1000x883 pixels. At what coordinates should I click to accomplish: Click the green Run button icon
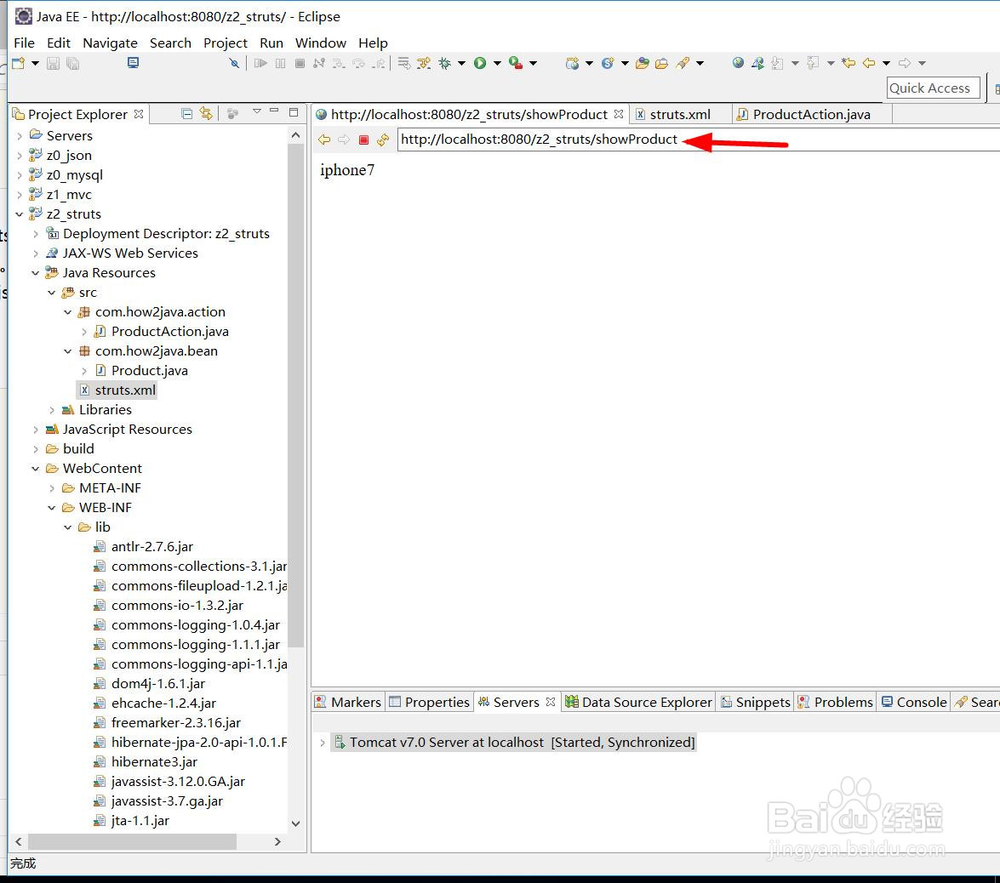pos(480,63)
